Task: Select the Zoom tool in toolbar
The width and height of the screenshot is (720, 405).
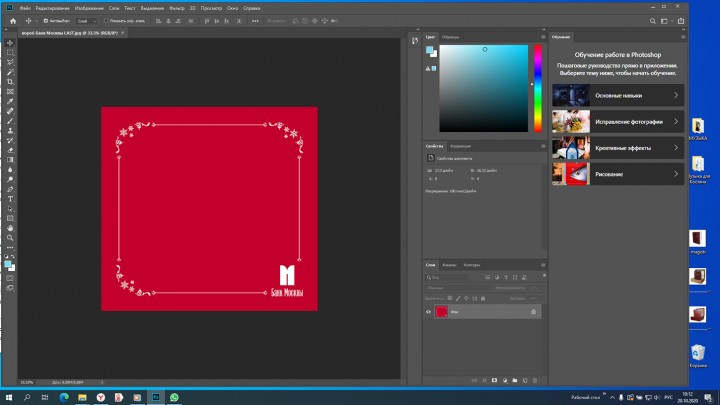Action: [x=10, y=238]
